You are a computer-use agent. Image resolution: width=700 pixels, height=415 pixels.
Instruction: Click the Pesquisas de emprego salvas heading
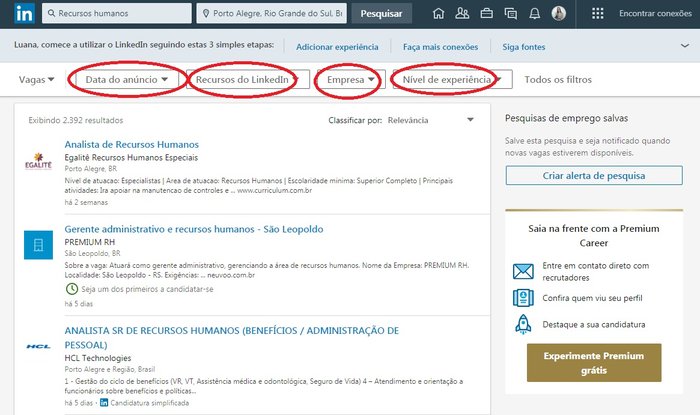coord(566,118)
